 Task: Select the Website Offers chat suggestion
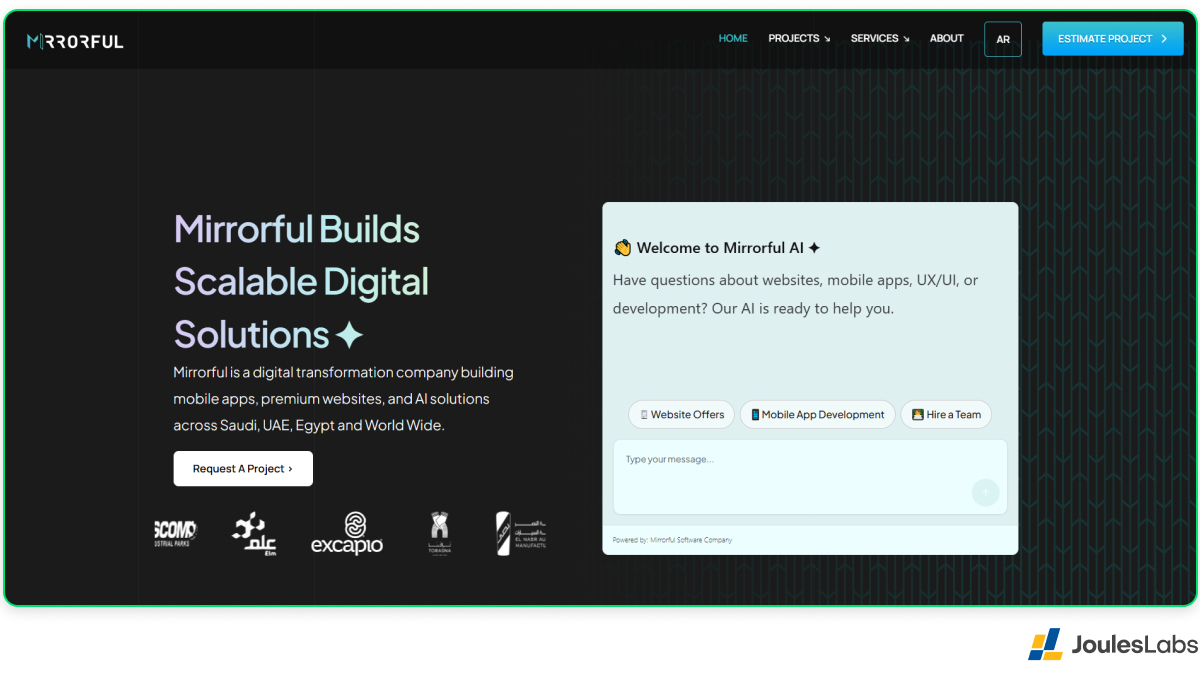(682, 414)
